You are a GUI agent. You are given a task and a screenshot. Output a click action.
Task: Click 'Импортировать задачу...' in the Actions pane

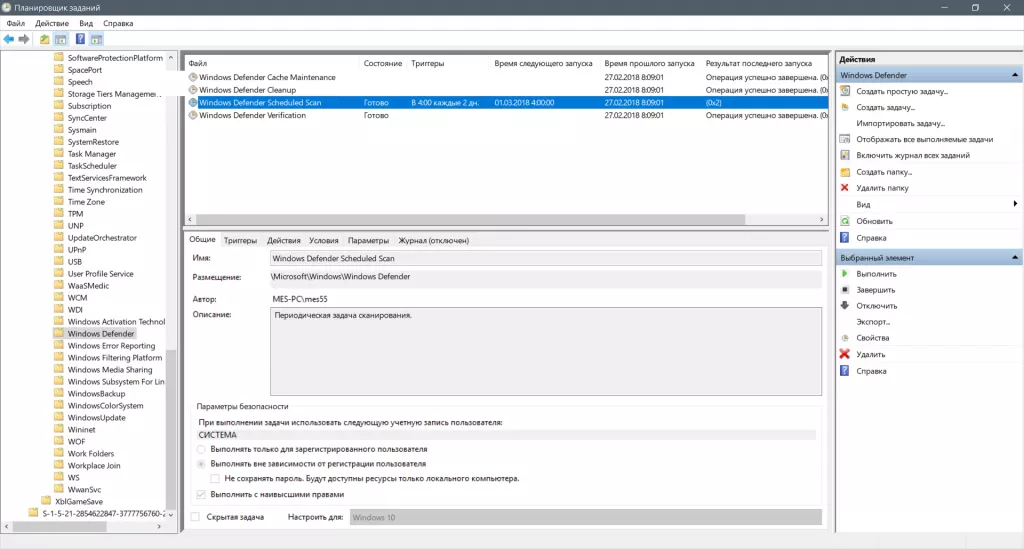click(x=900, y=123)
